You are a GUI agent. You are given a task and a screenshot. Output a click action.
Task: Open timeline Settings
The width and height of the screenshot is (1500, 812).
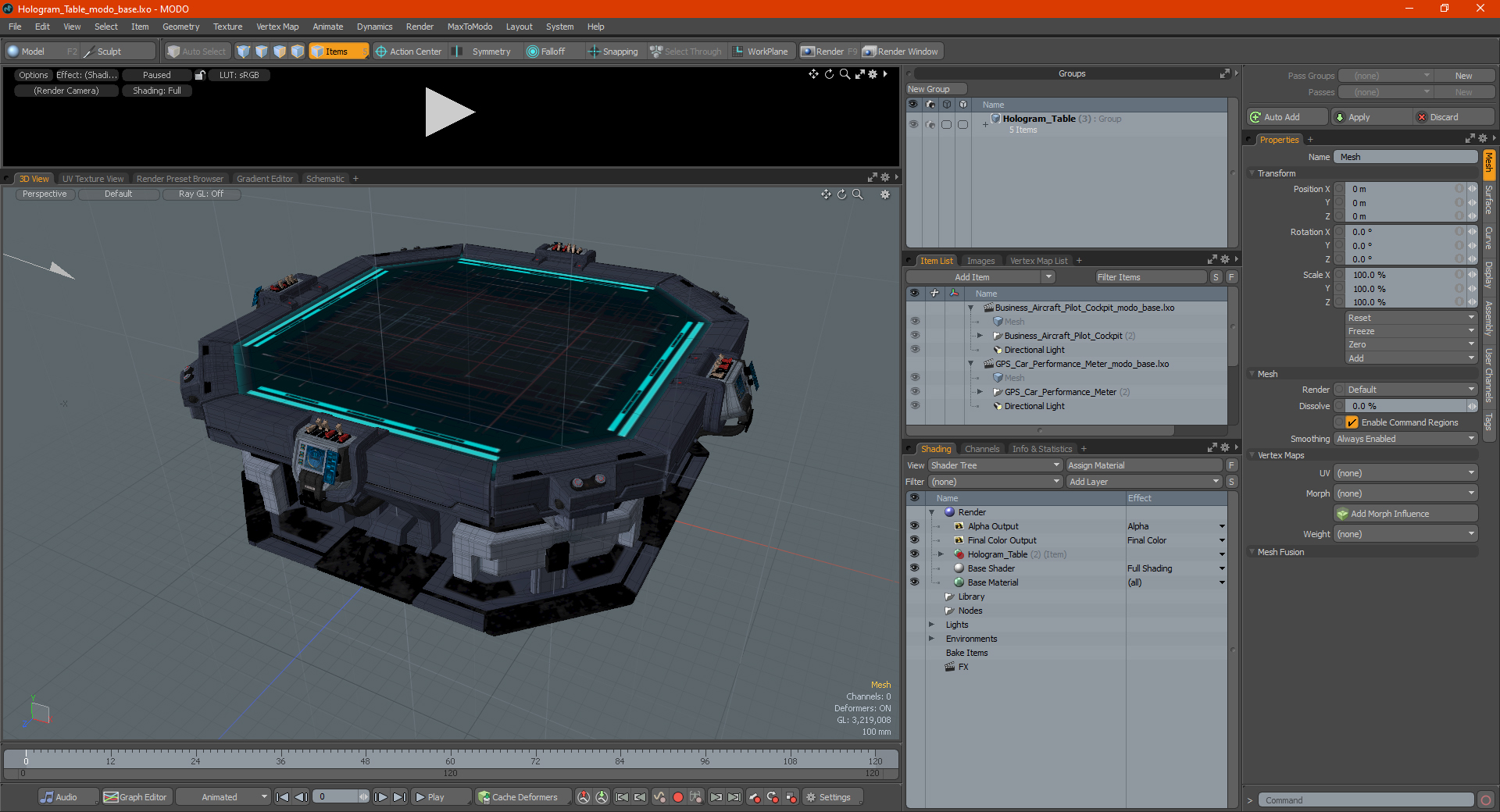tap(833, 797)
